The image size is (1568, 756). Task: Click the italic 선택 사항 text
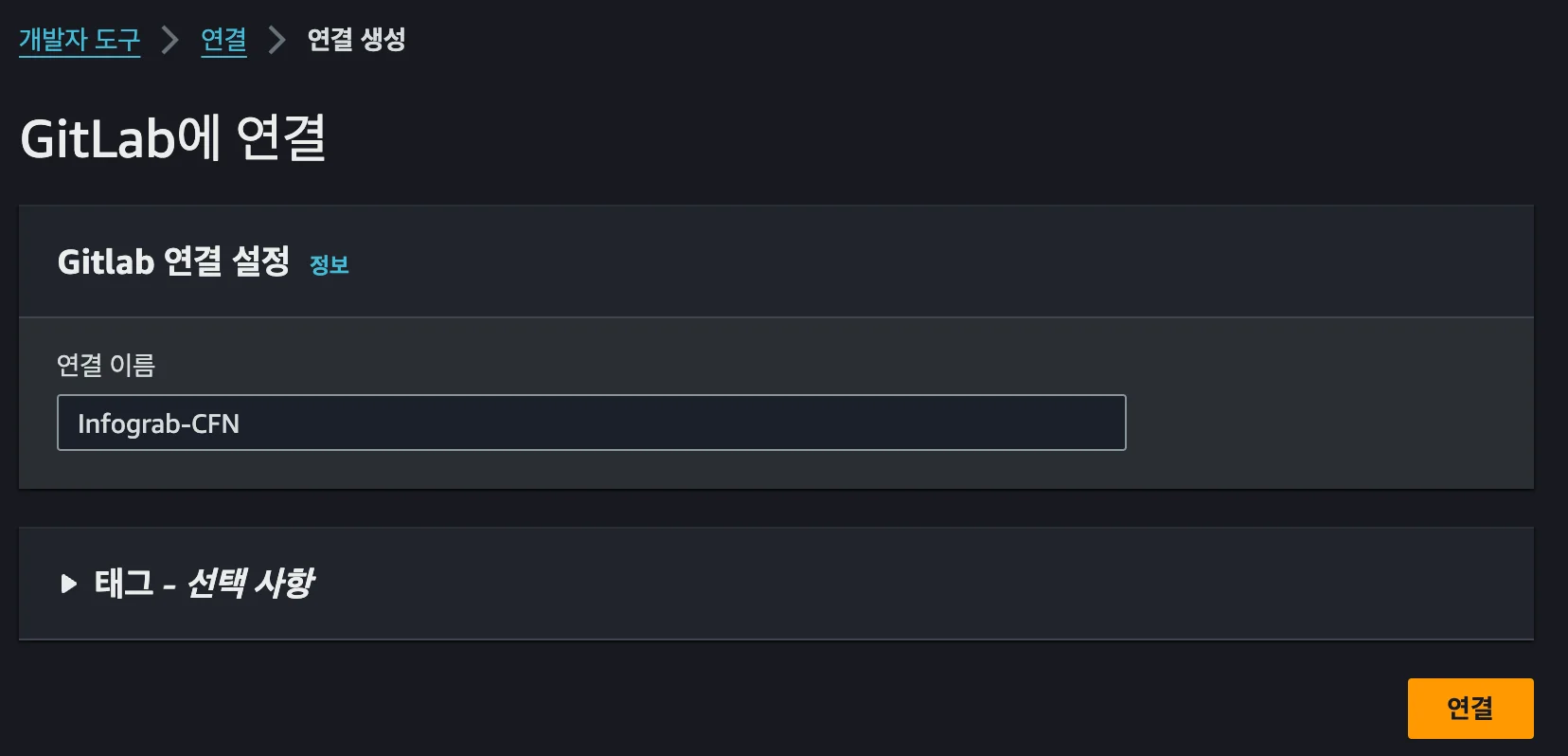(250, 584)
